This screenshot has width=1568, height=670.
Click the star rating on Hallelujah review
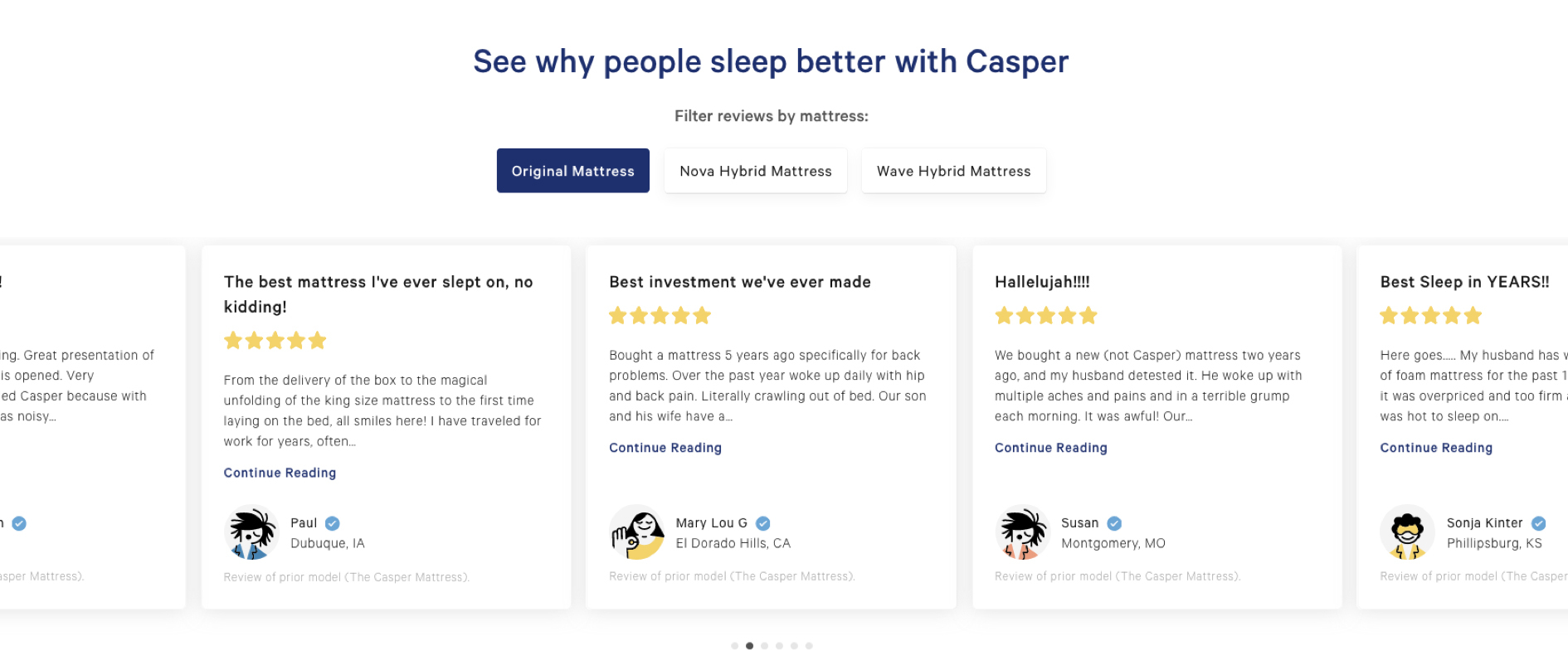pyautogui.click(x=1045, y=316)
